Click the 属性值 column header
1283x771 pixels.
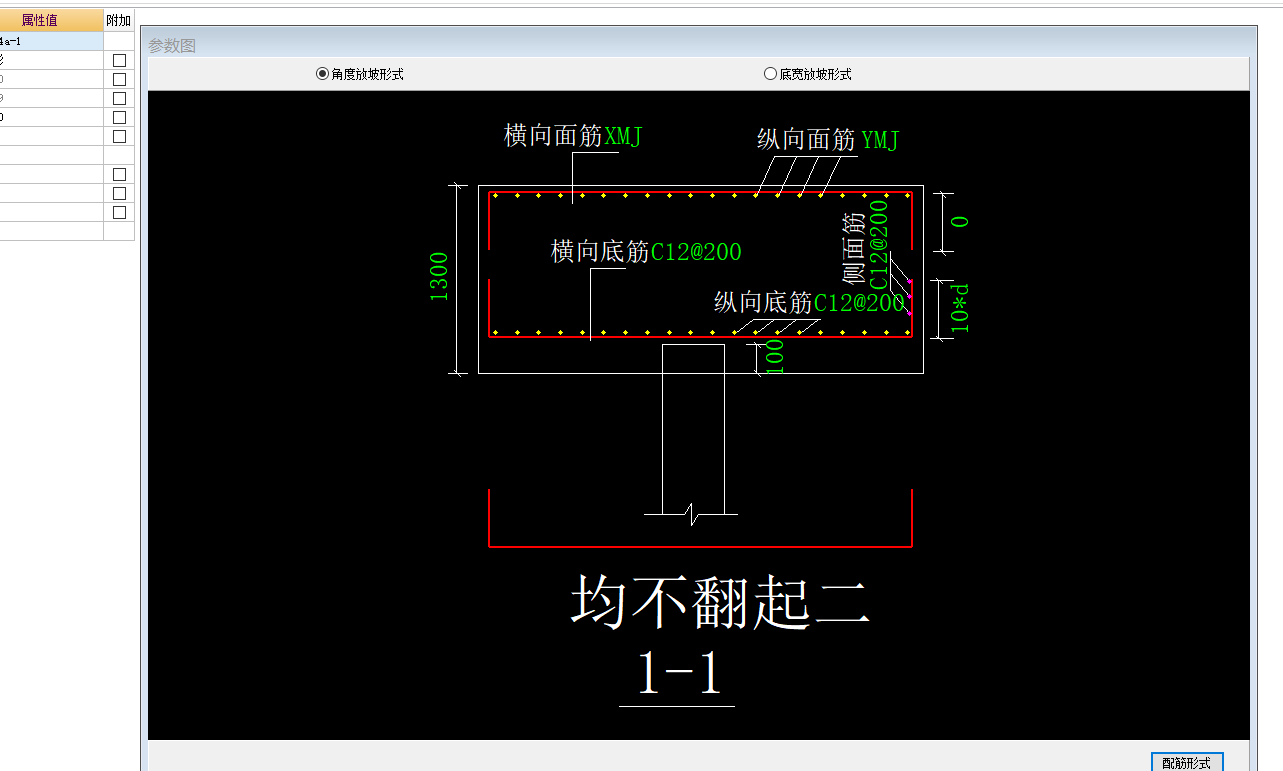[x=51, y=20]
